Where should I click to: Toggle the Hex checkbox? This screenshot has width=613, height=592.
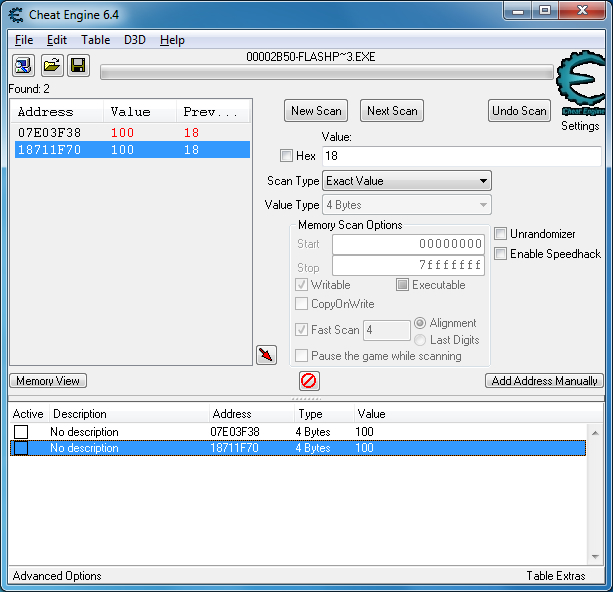286,156
